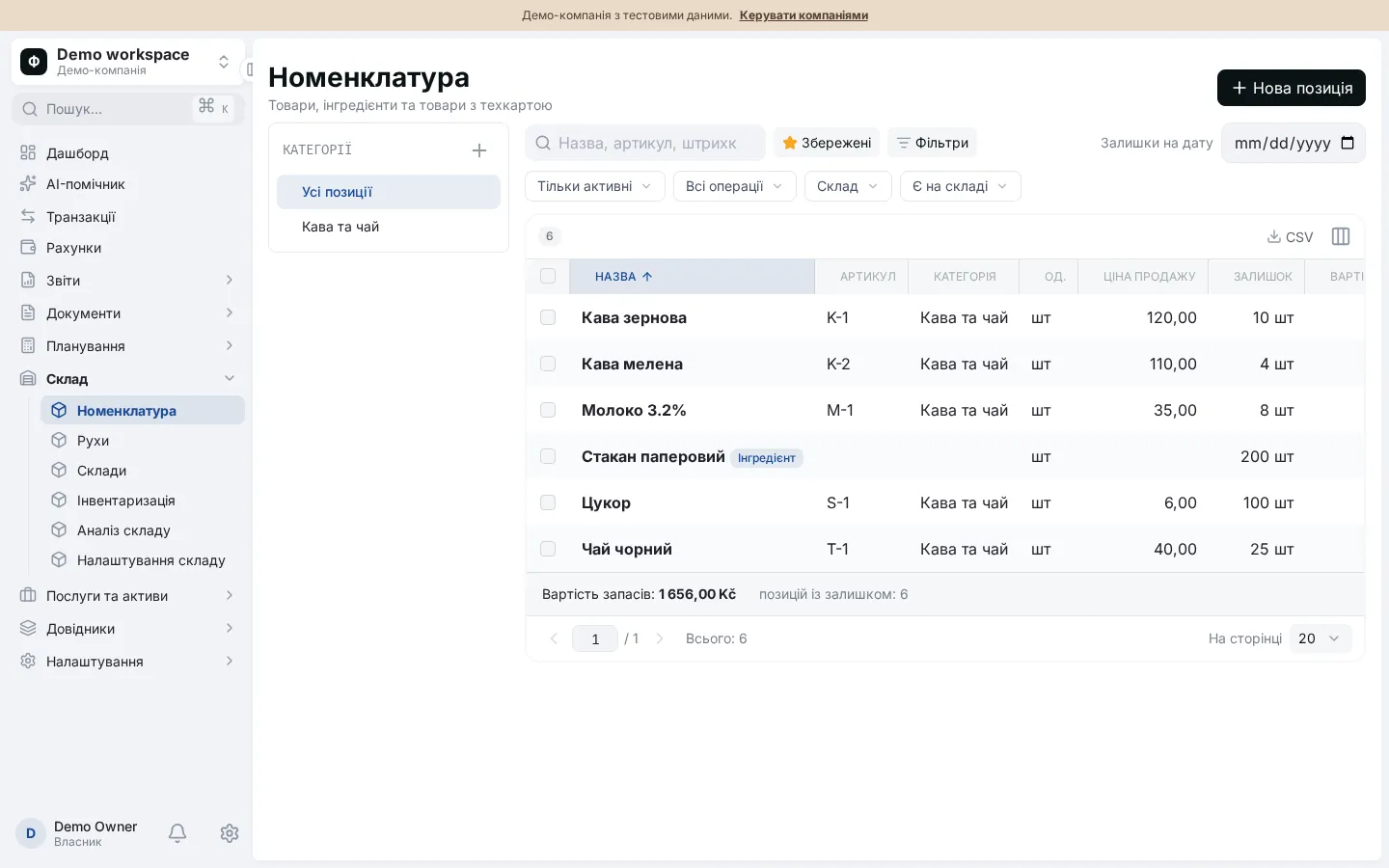Open the Тільки активні dropdown
Image resolution: width=1389 pixels, height=868 pixels.
click(x=595, y=186)
